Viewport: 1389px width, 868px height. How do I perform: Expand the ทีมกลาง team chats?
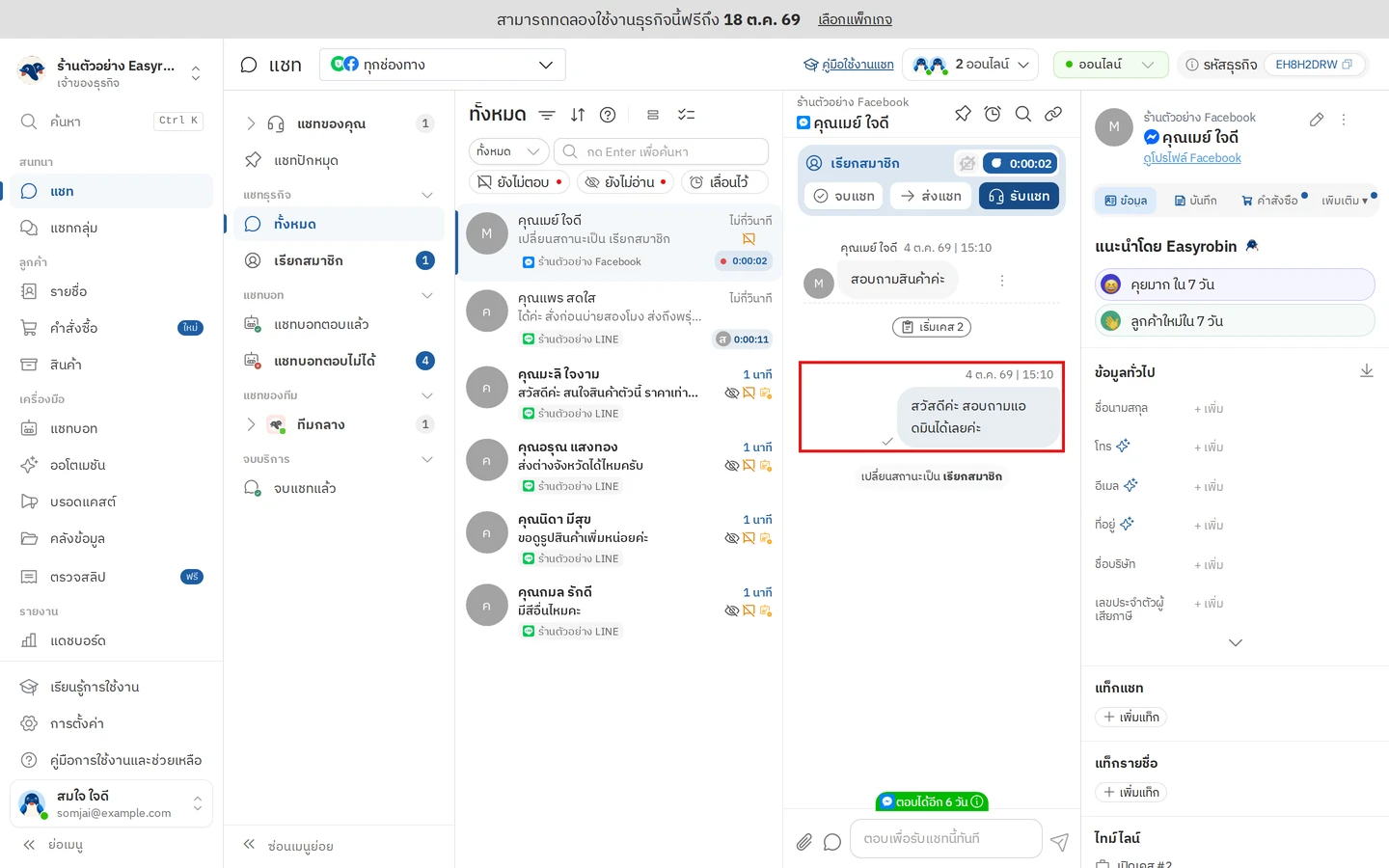[251, 424]
